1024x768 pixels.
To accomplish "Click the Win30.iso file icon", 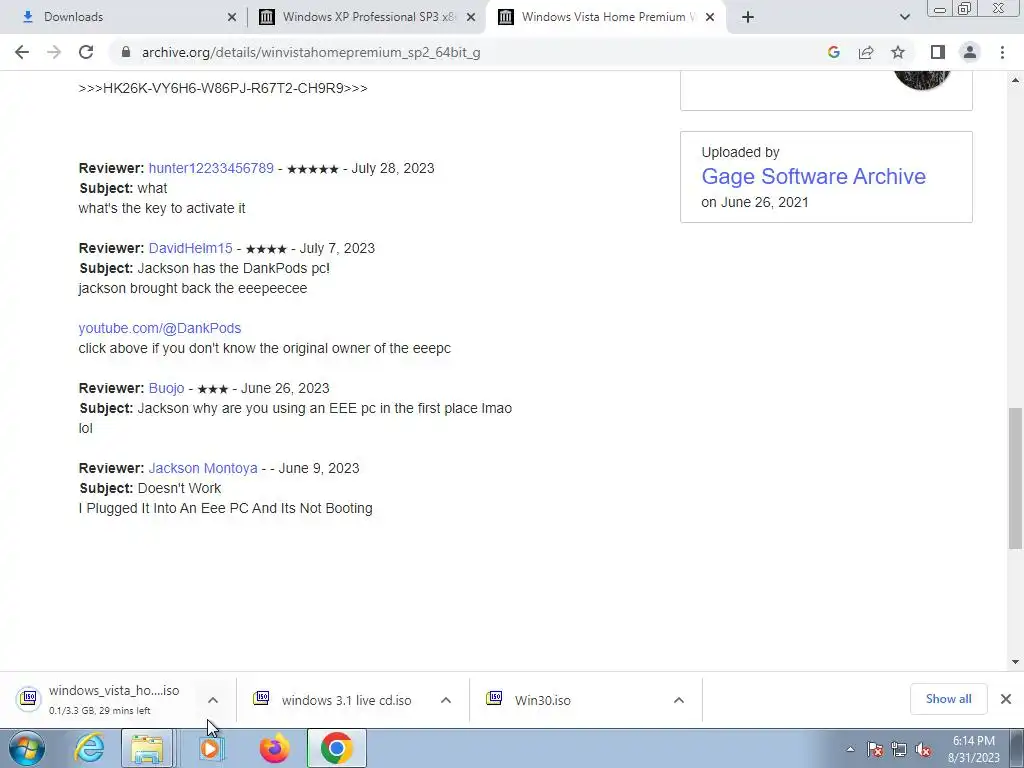I will tap(494, 698).
